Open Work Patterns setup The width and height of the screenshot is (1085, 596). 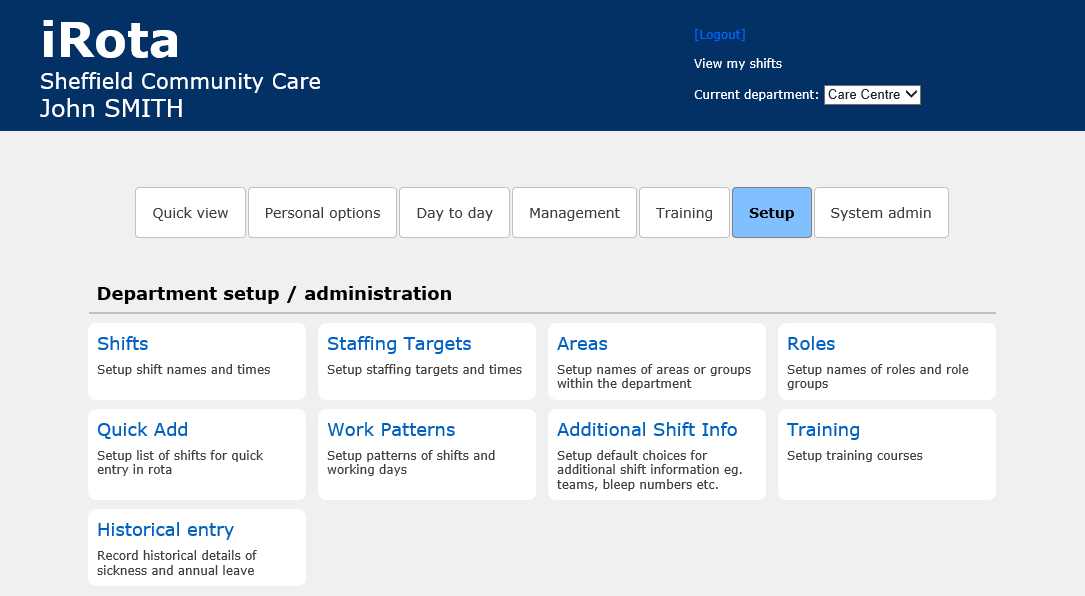[x=391, y=430]
